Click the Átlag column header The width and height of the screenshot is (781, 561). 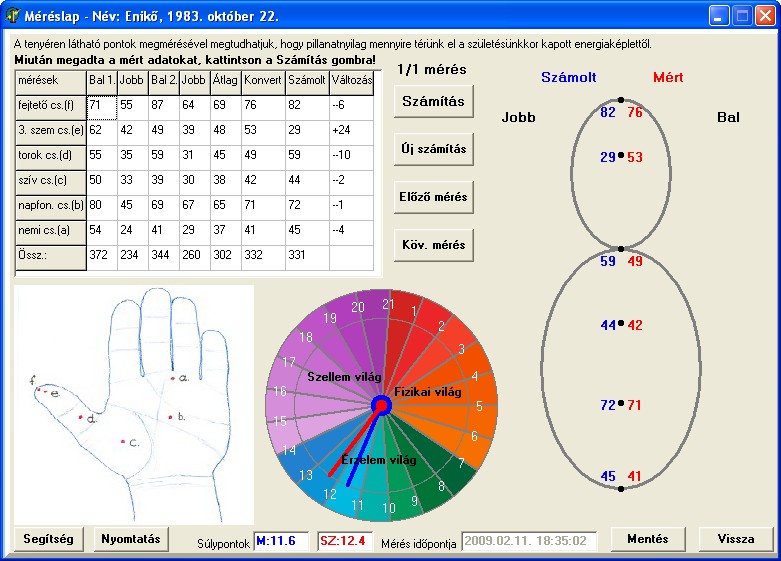point(226,83)
